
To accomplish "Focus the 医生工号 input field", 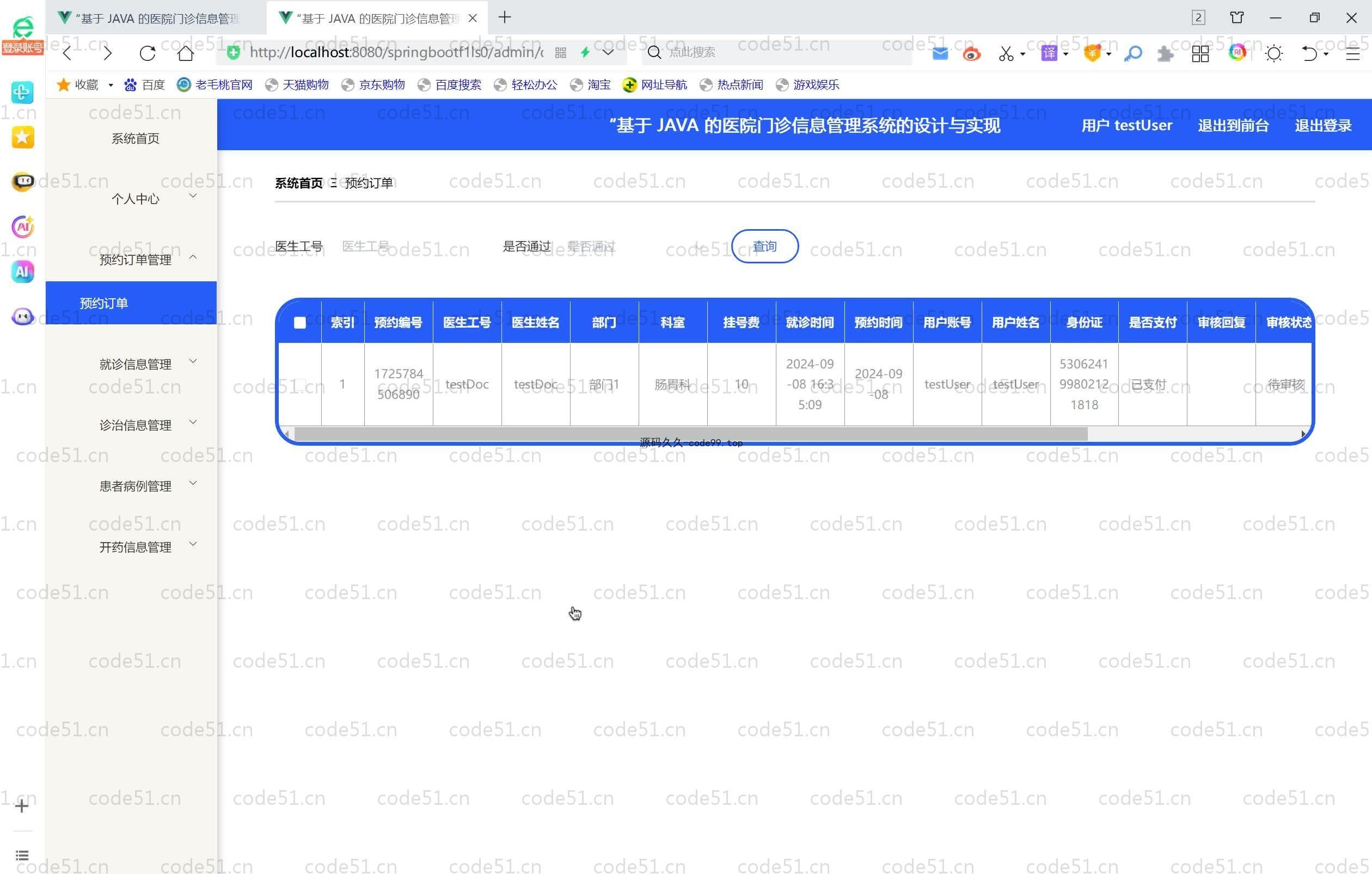I will 409,247.
